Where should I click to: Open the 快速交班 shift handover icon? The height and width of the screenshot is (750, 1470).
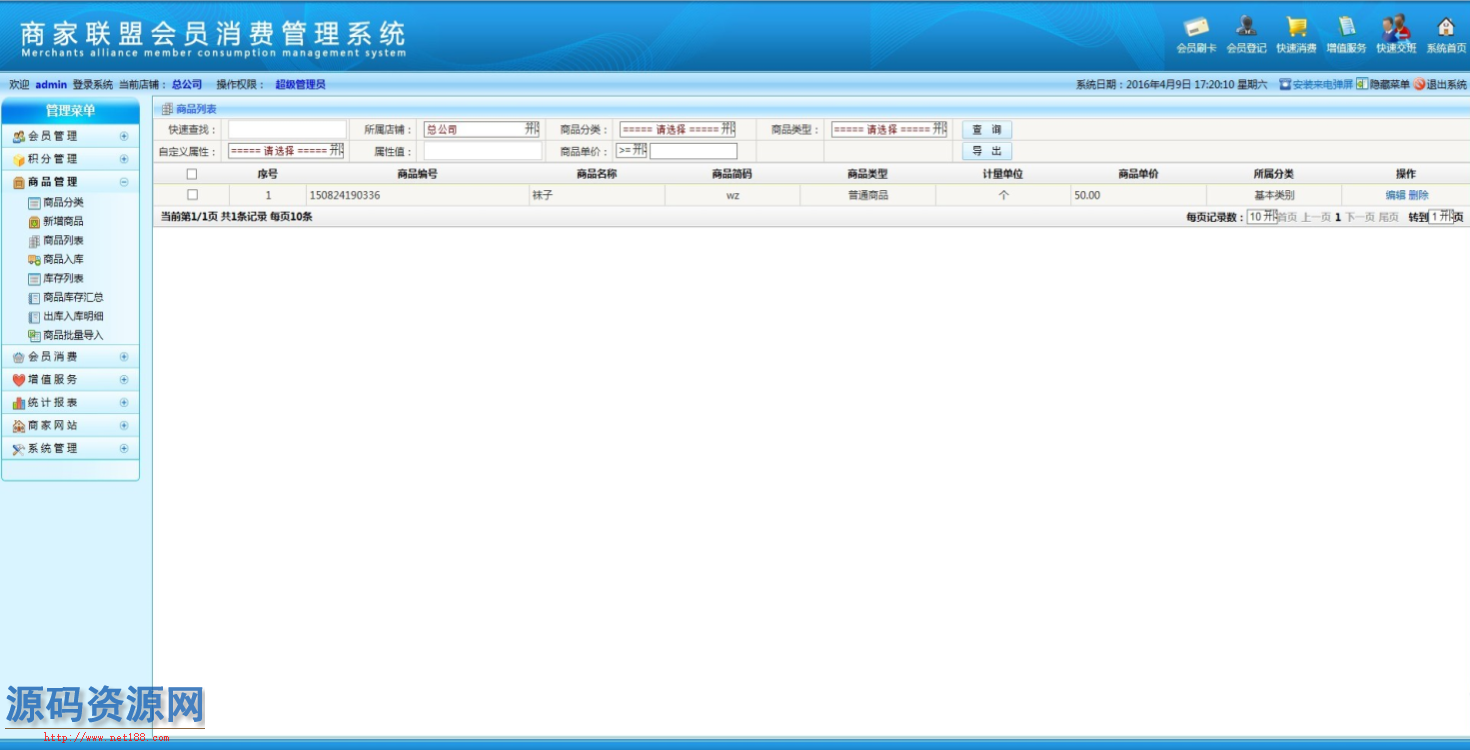pos(1396,29)
